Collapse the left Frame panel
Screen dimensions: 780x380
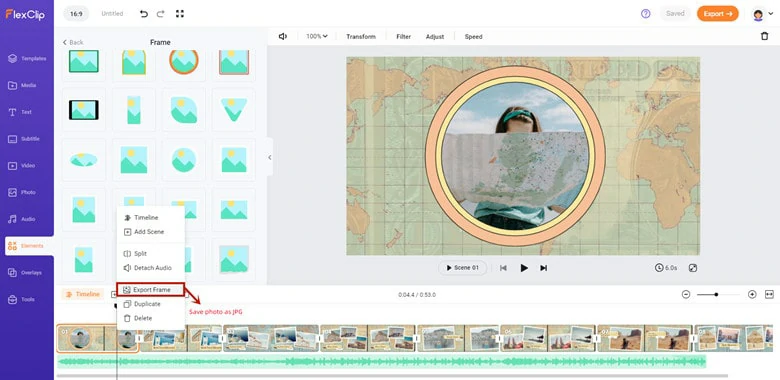coord(270,157)
